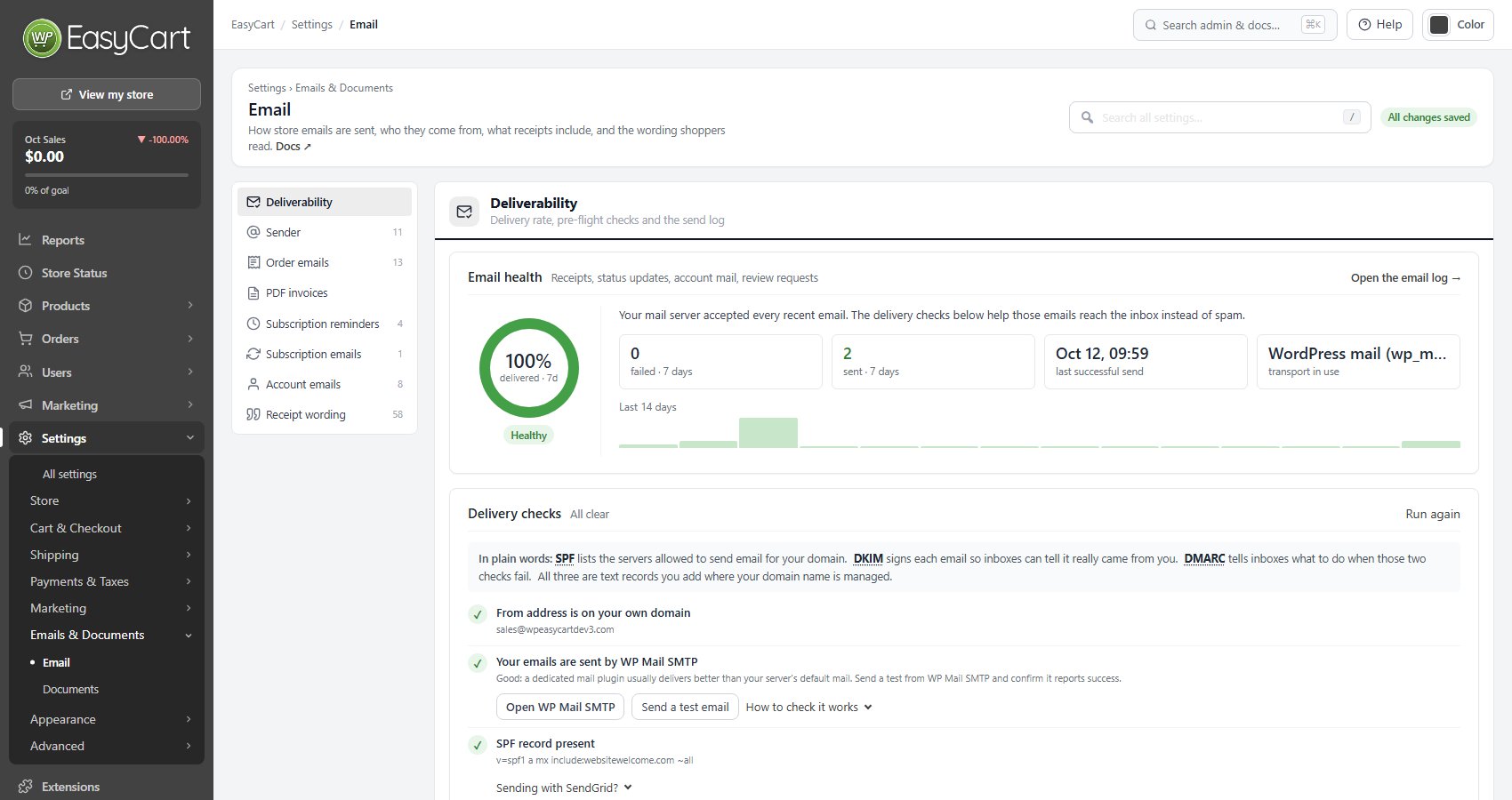The image size is (1512, 800).
Task: Click the Orders cart icon
Action: click(x=25, y=339)
